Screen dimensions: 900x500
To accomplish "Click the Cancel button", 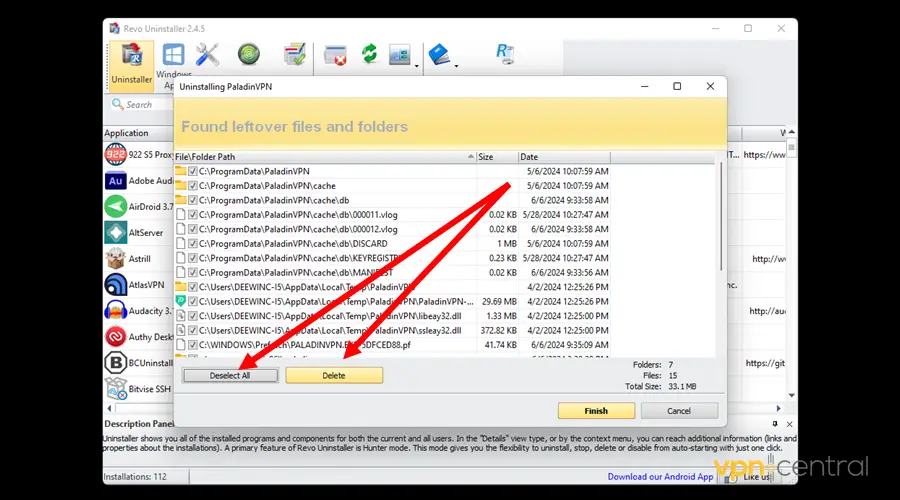I will pos(679,411).
